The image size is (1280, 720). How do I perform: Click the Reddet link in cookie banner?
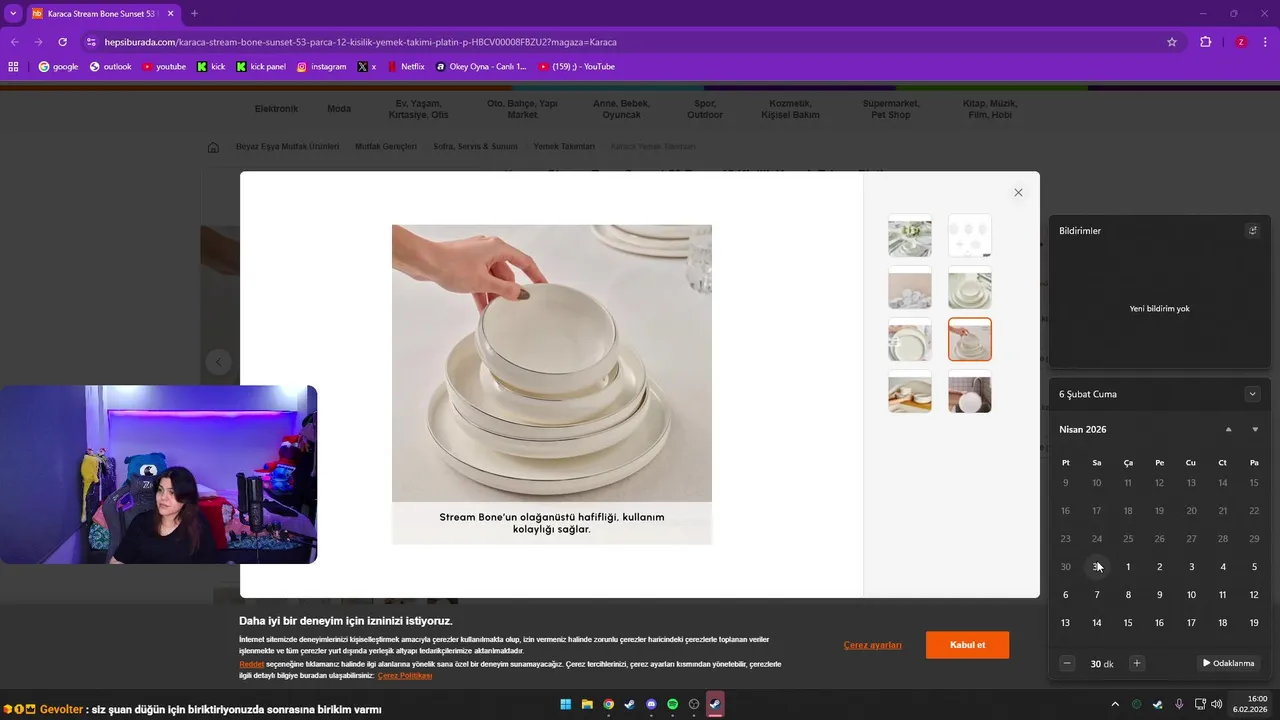252,664
